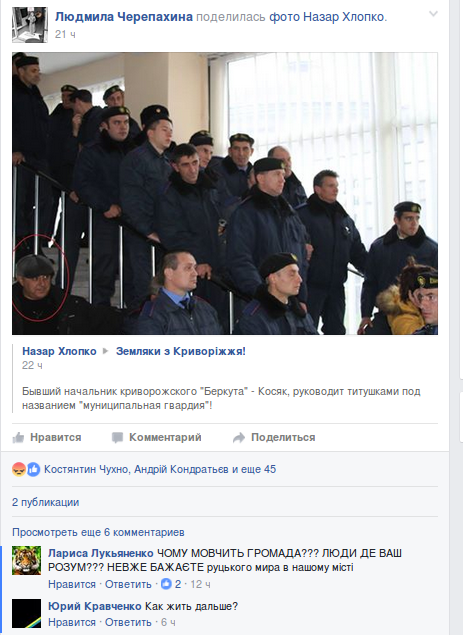Click the blue like reaction icon

pos(33,469)
